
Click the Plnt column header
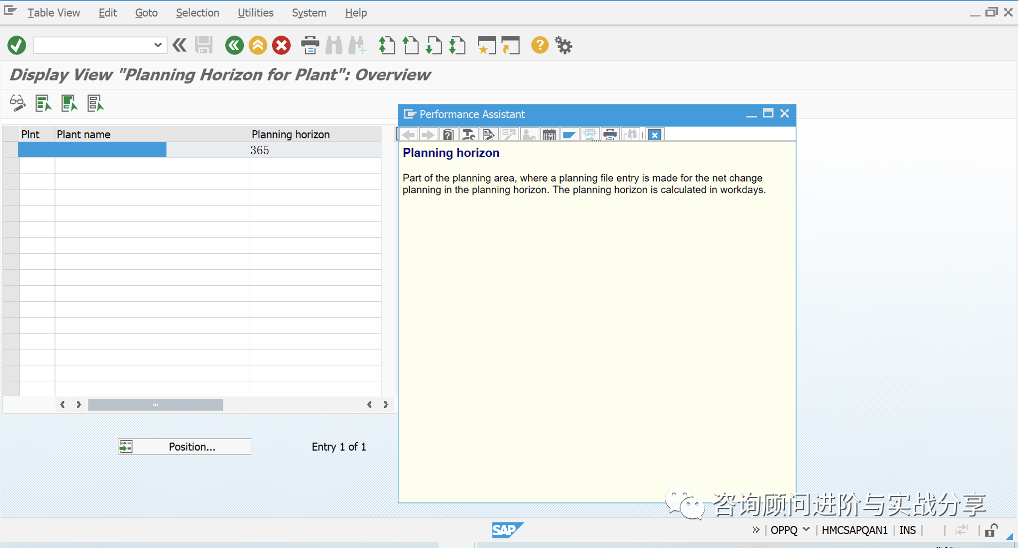click(36, 134)
